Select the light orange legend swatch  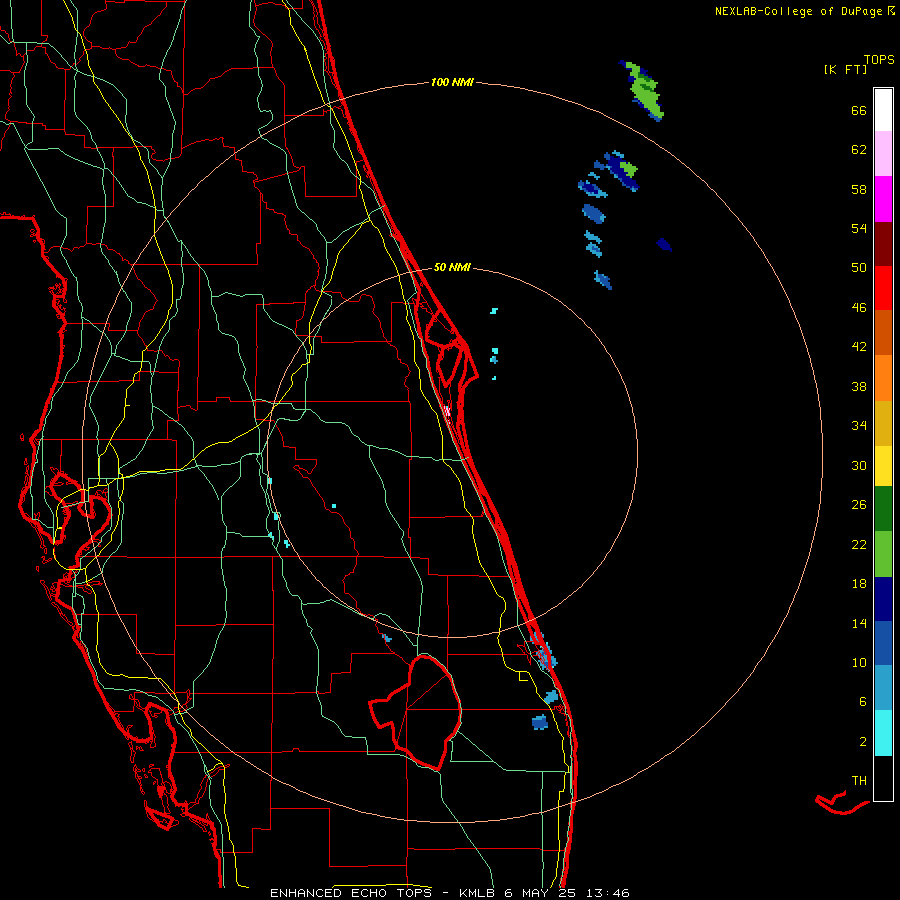[x=883, y=378]
